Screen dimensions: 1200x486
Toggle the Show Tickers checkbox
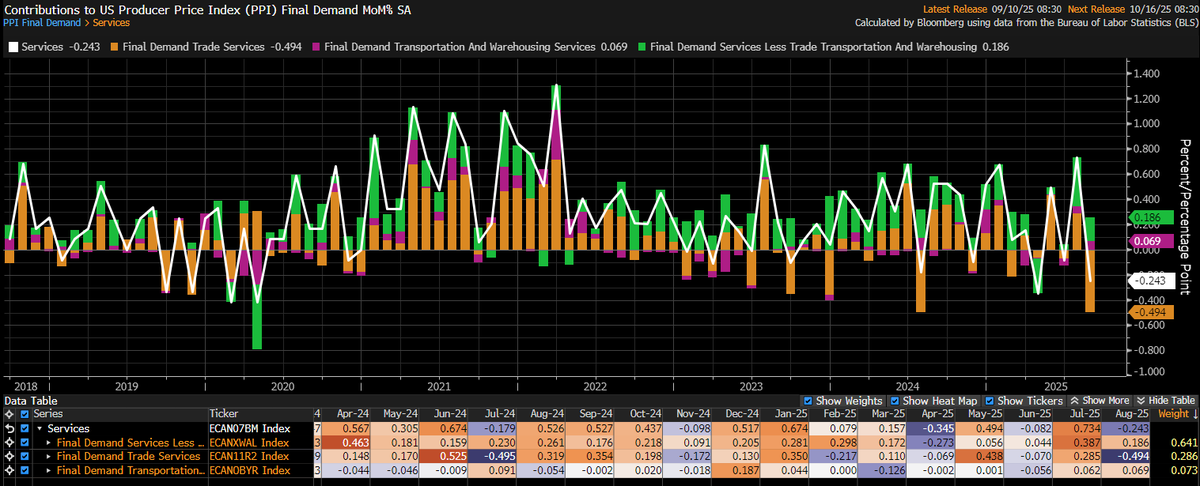[992, 400]
